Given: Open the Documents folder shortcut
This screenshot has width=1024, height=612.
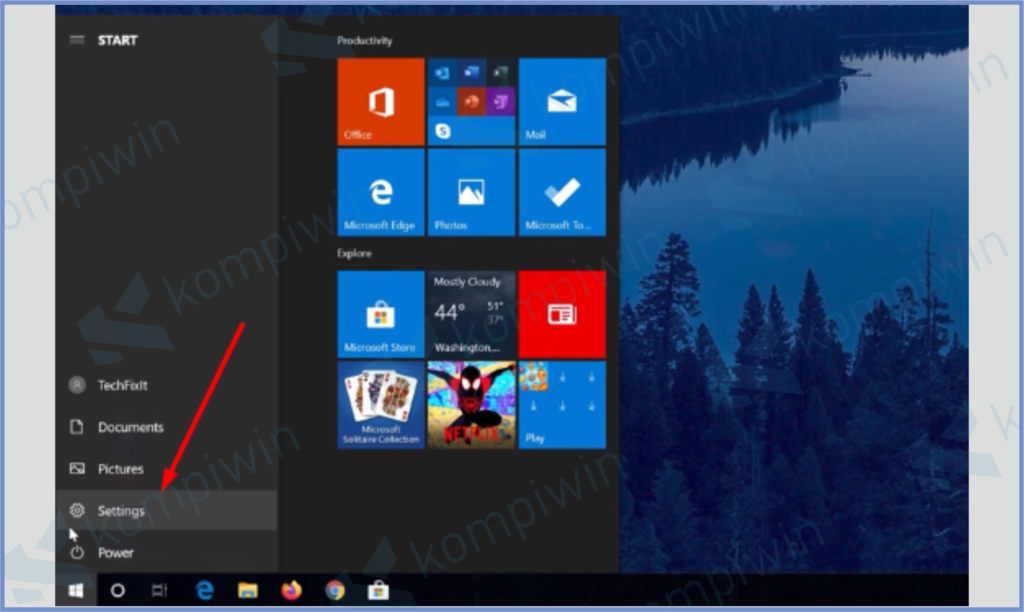Looking at the screenshot, I should point(130,427).
